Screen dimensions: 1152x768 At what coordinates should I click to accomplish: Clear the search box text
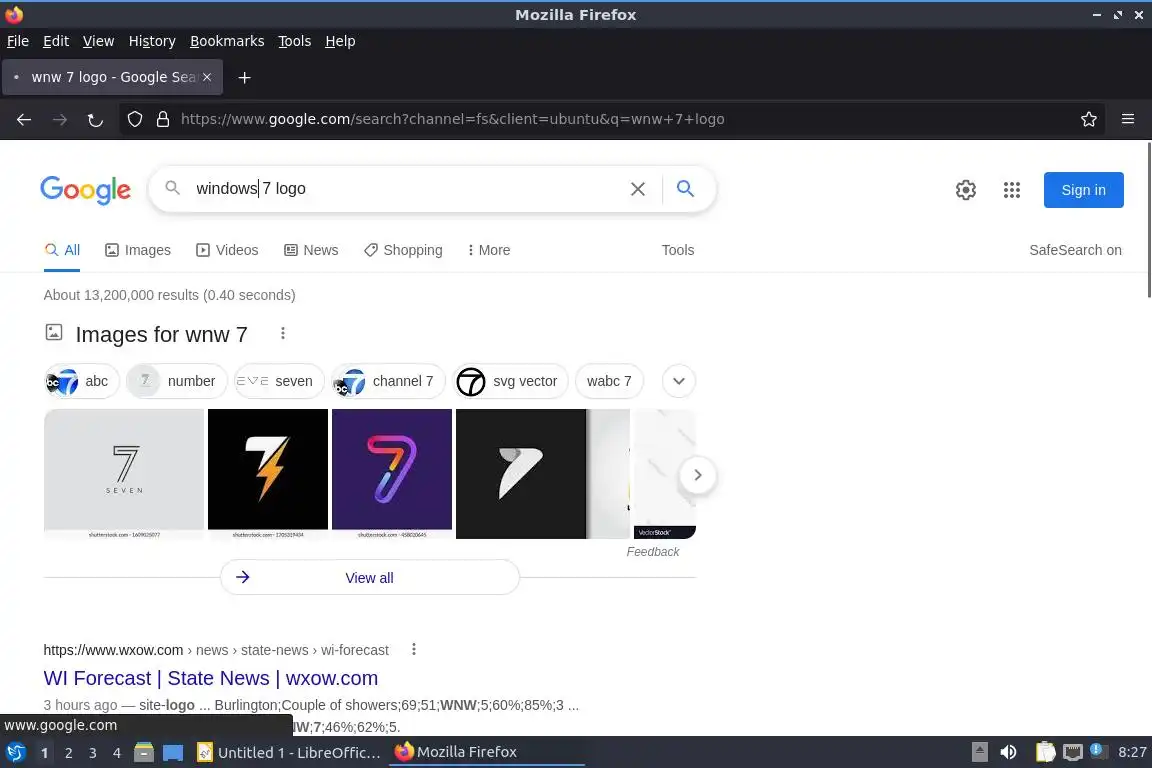638,189
